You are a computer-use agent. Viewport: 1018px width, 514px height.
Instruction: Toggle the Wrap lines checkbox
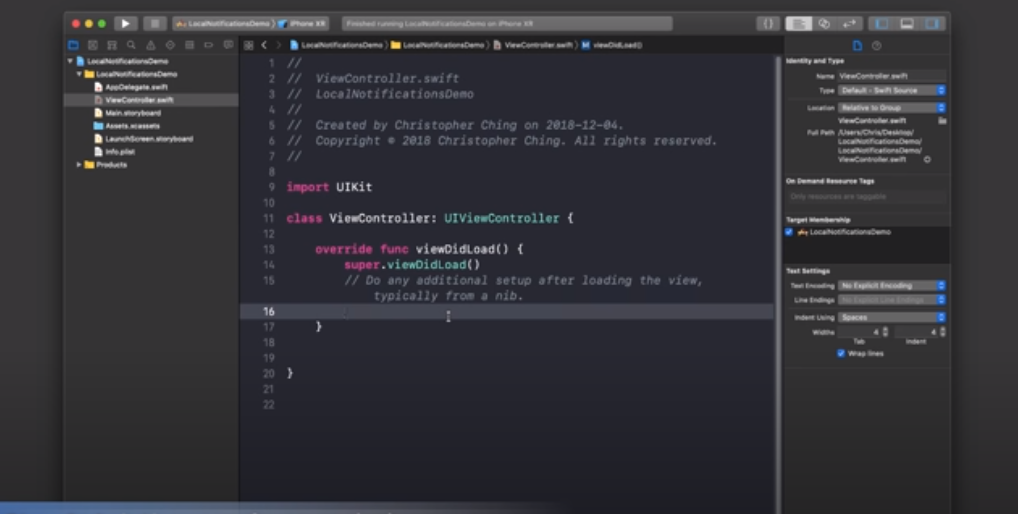(841, 354)
